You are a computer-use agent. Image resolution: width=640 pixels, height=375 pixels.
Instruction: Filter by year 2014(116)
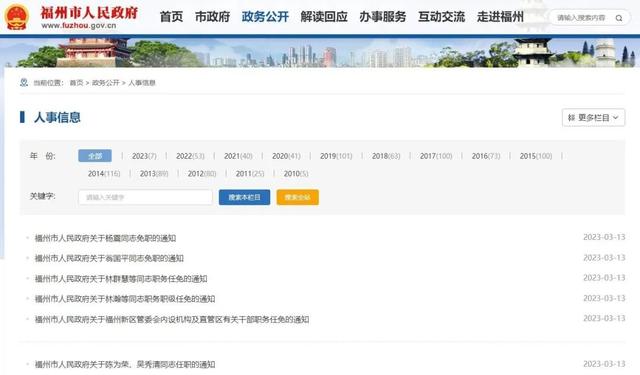(x=104, y=174)
